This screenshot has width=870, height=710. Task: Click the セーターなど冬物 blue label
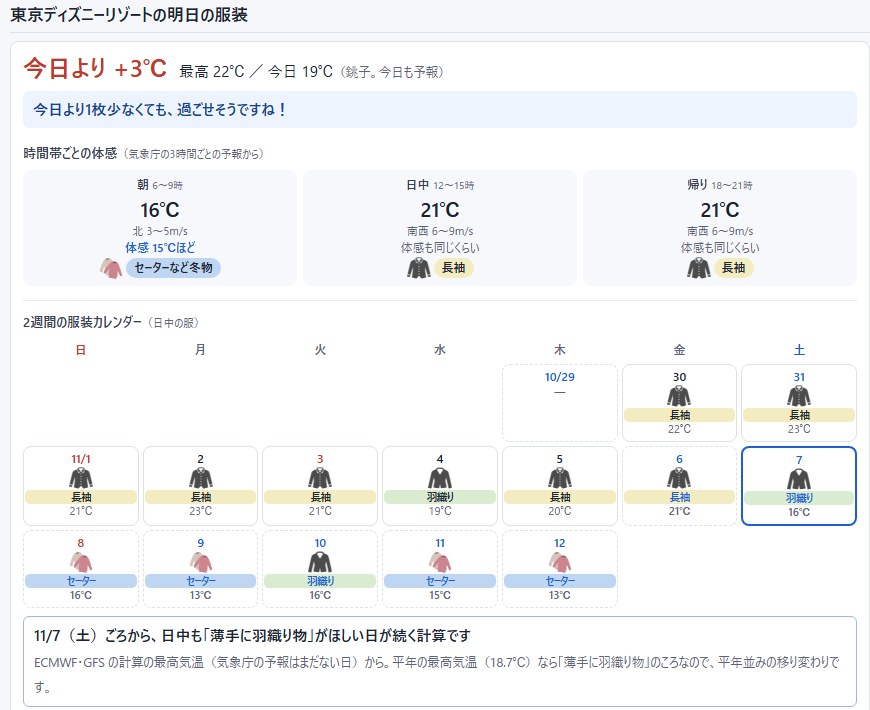pyautogui.click(x=173, y=268)
